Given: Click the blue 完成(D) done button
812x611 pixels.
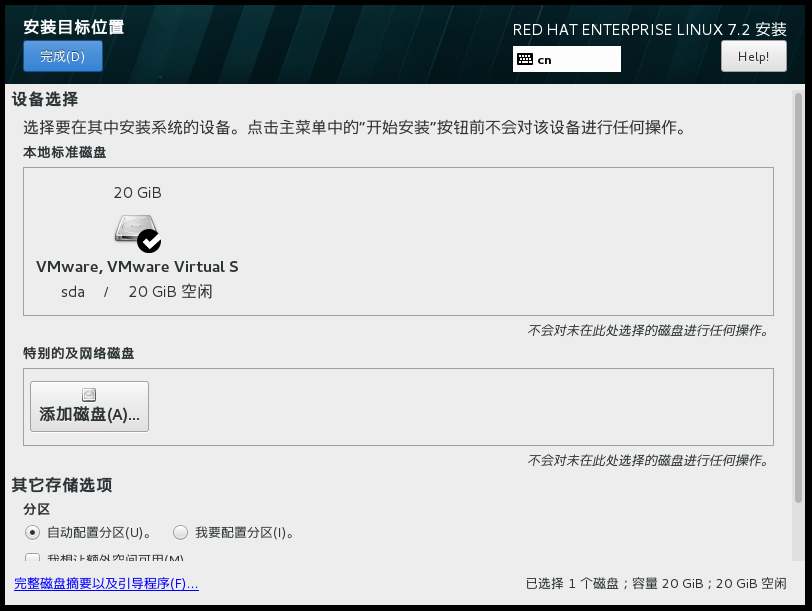Looking at the screenshot, I should pos(63,56).
